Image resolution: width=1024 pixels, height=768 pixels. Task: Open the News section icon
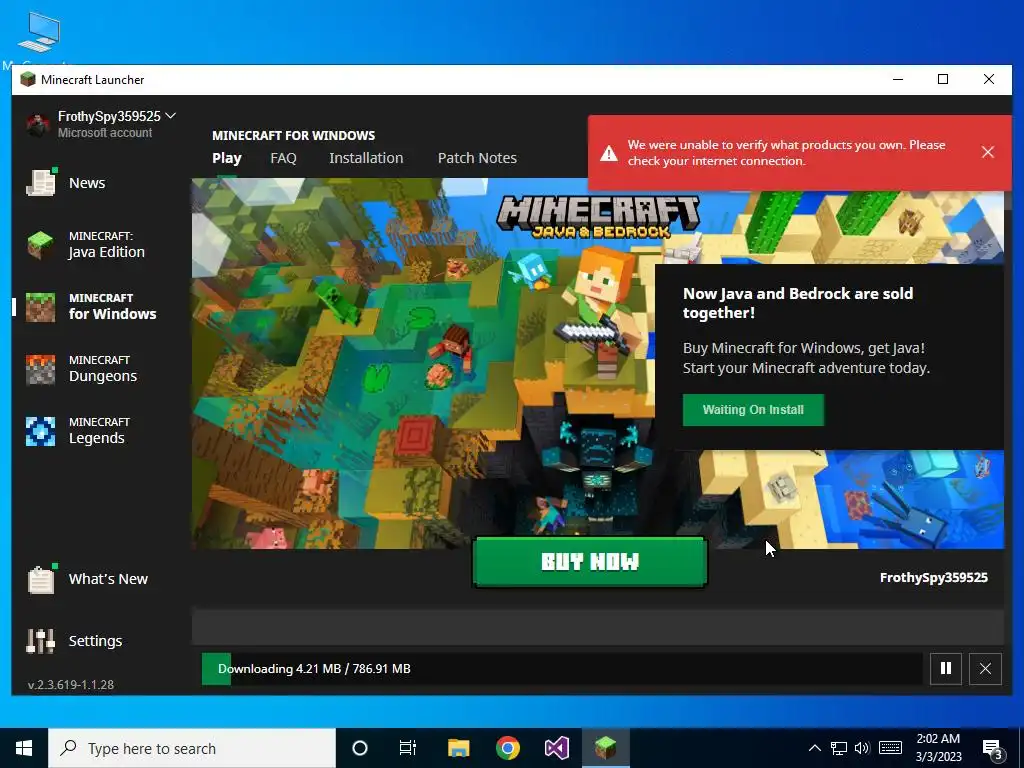41,183
